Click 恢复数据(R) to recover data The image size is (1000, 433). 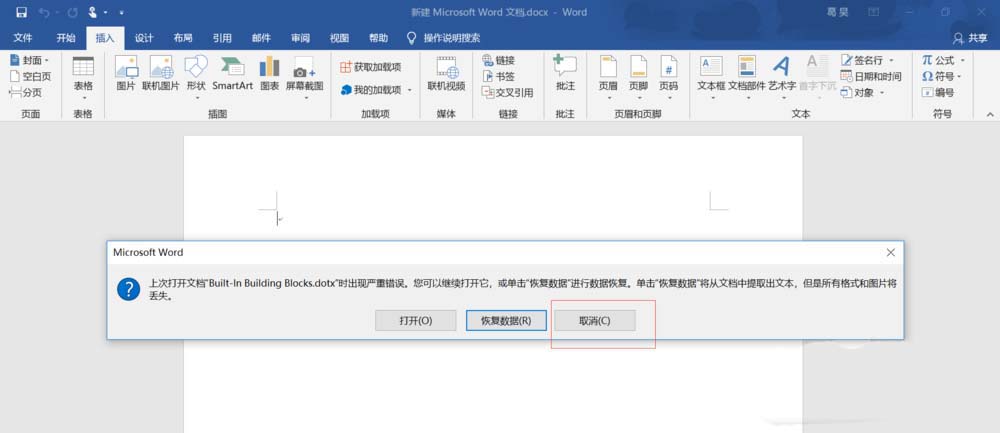click(506, 321)
